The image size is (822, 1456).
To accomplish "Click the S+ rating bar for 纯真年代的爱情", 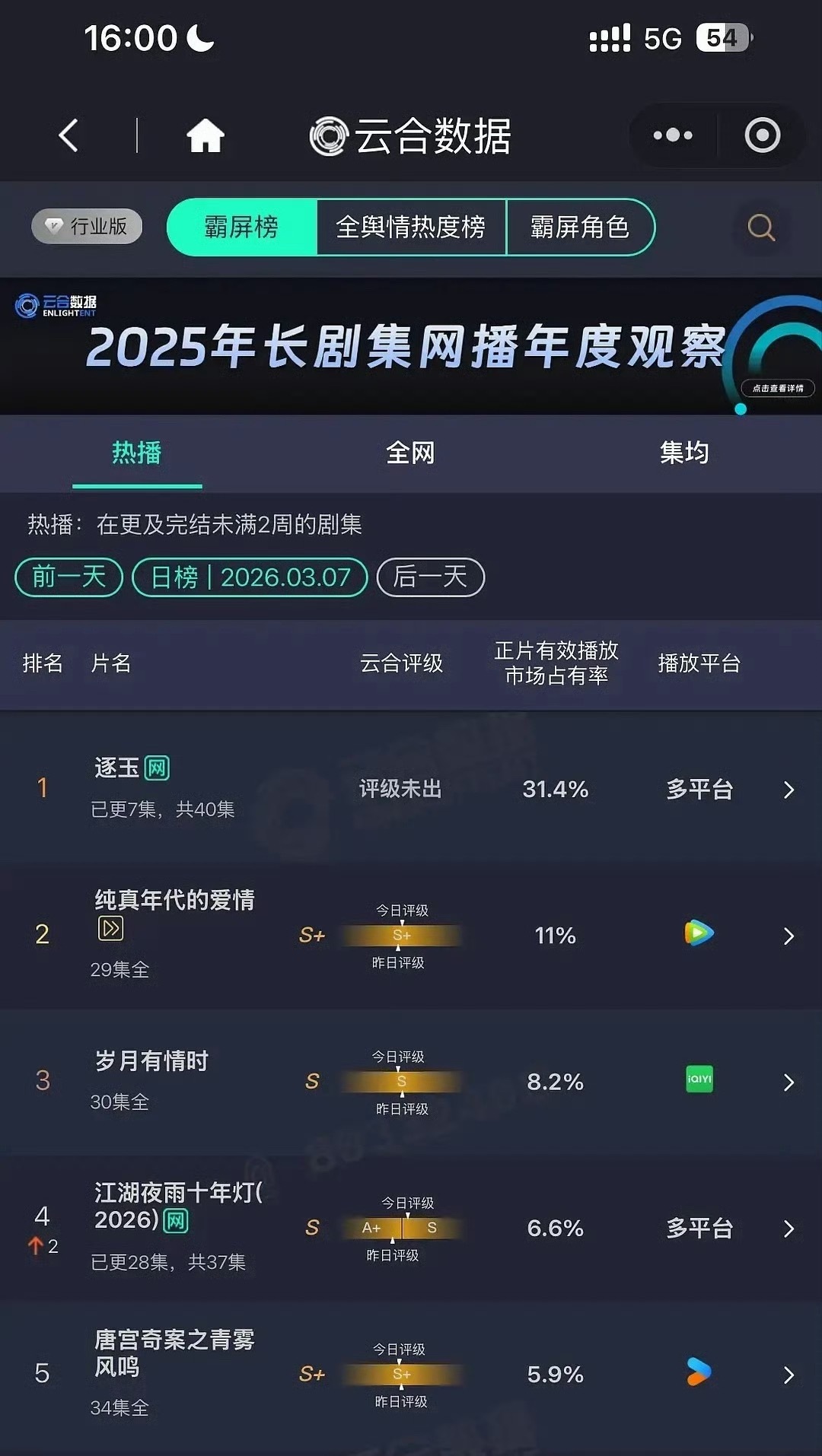I will 401,934.
